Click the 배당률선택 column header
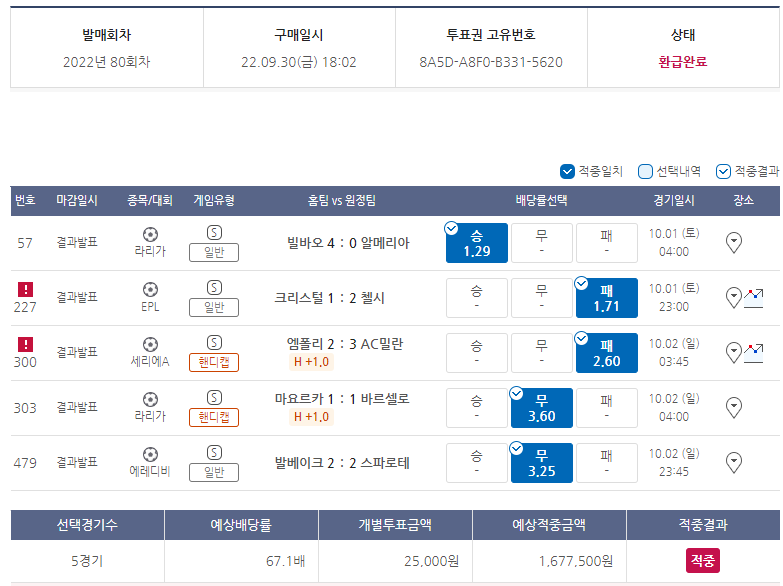The image size is (783, 586). (x=541, y=201)
